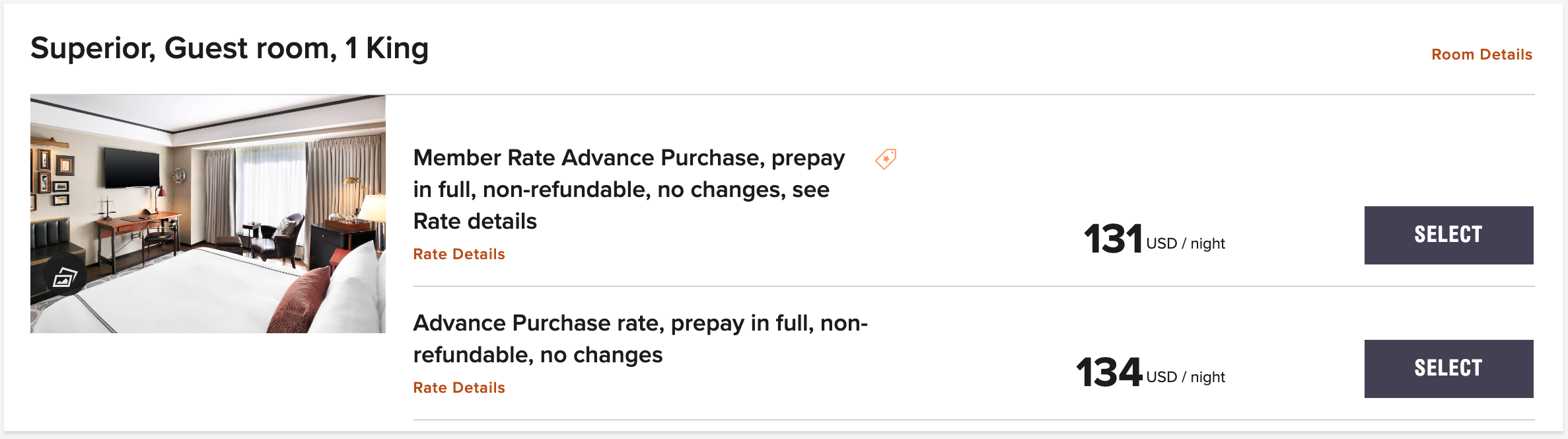The image size is (1568, 439).
Task: Click the Superior, Guest room, 1 King heading
Action: pyautogui.click(x=229, y=48)
